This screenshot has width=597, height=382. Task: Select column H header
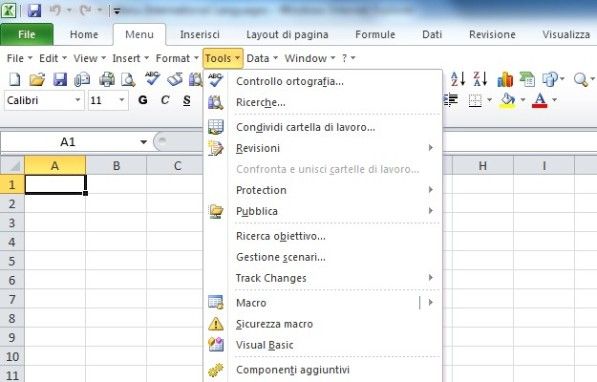482,166
